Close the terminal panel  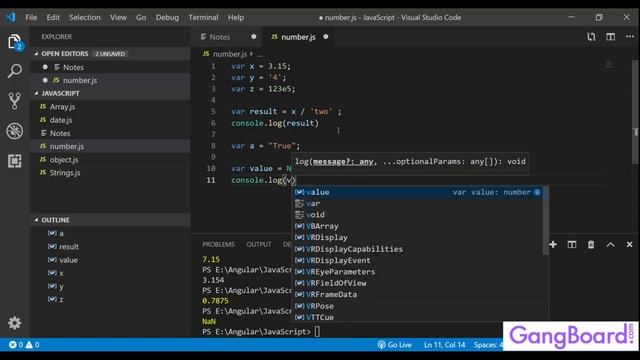click(629, 244)
